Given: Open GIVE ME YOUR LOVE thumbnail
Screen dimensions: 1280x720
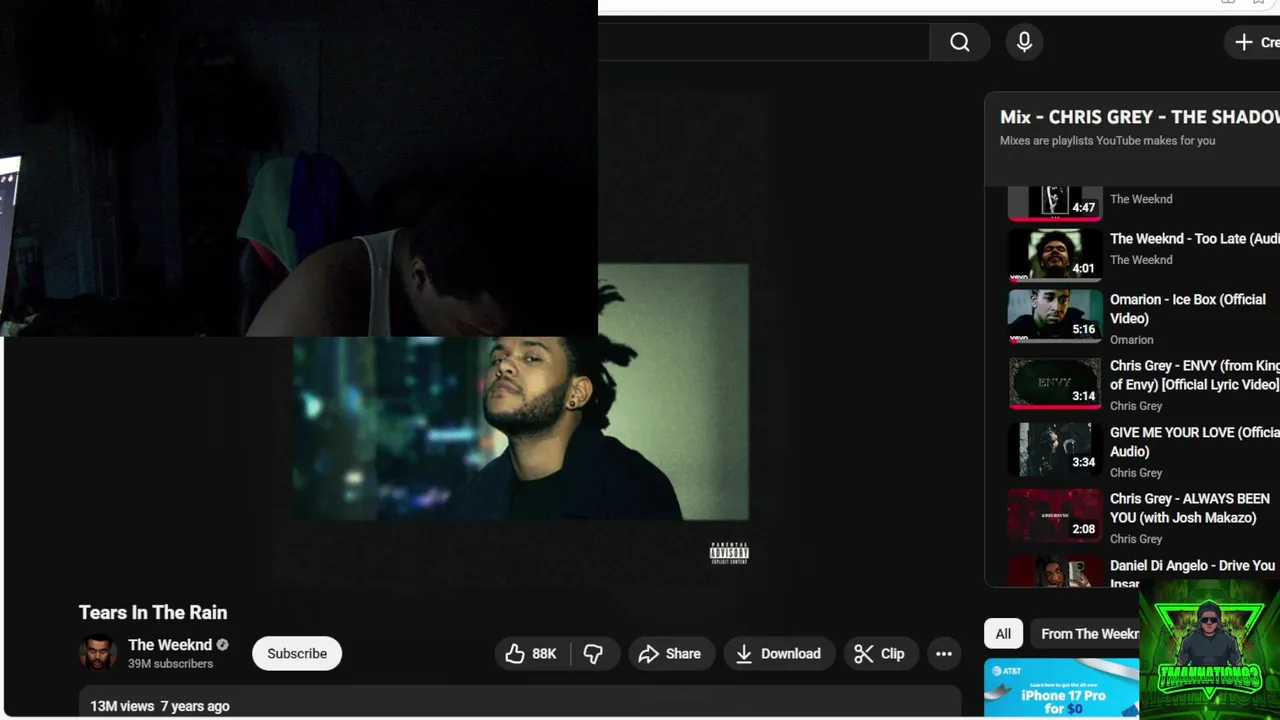Looking at the screenshot, I should [x=1054, y=449].
